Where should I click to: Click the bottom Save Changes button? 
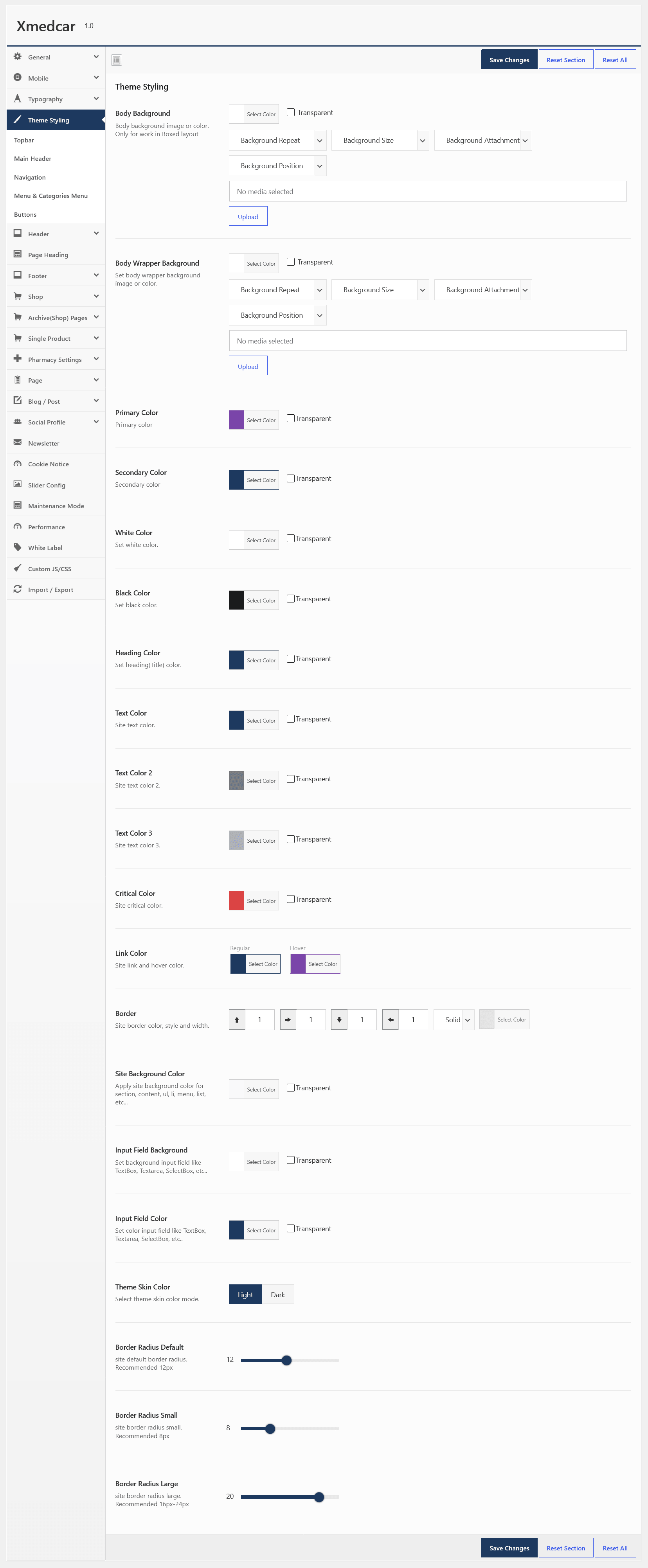pyautogui.click(x=509, y=1548)
